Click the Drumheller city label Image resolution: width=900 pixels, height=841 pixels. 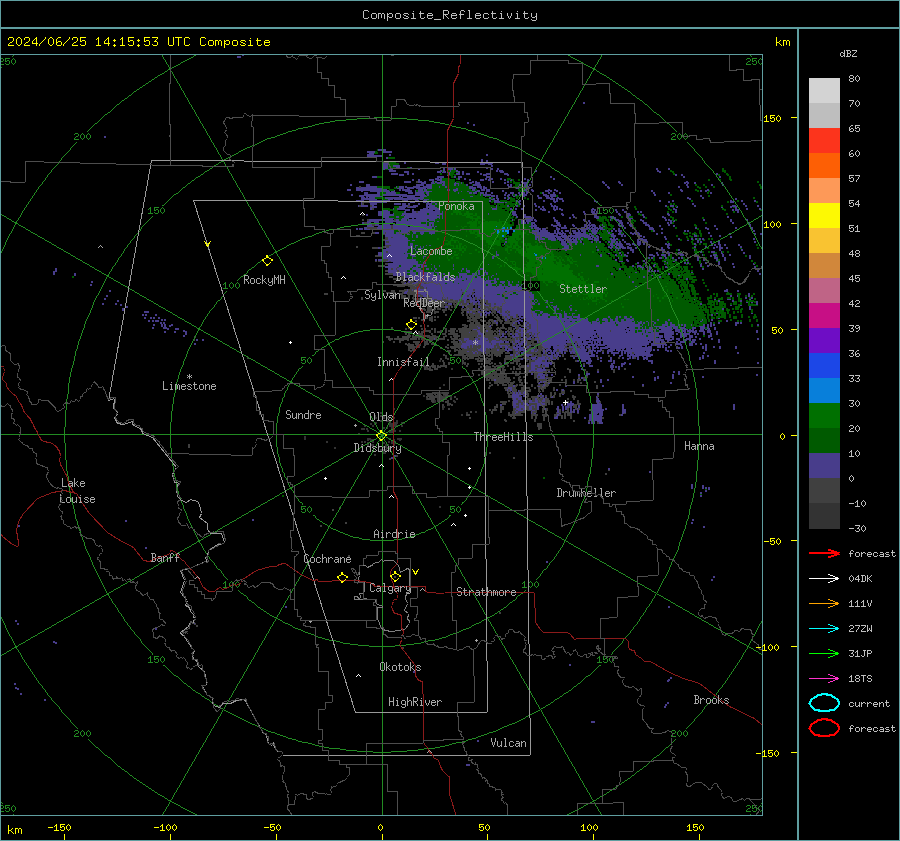[x=586, y=493]
